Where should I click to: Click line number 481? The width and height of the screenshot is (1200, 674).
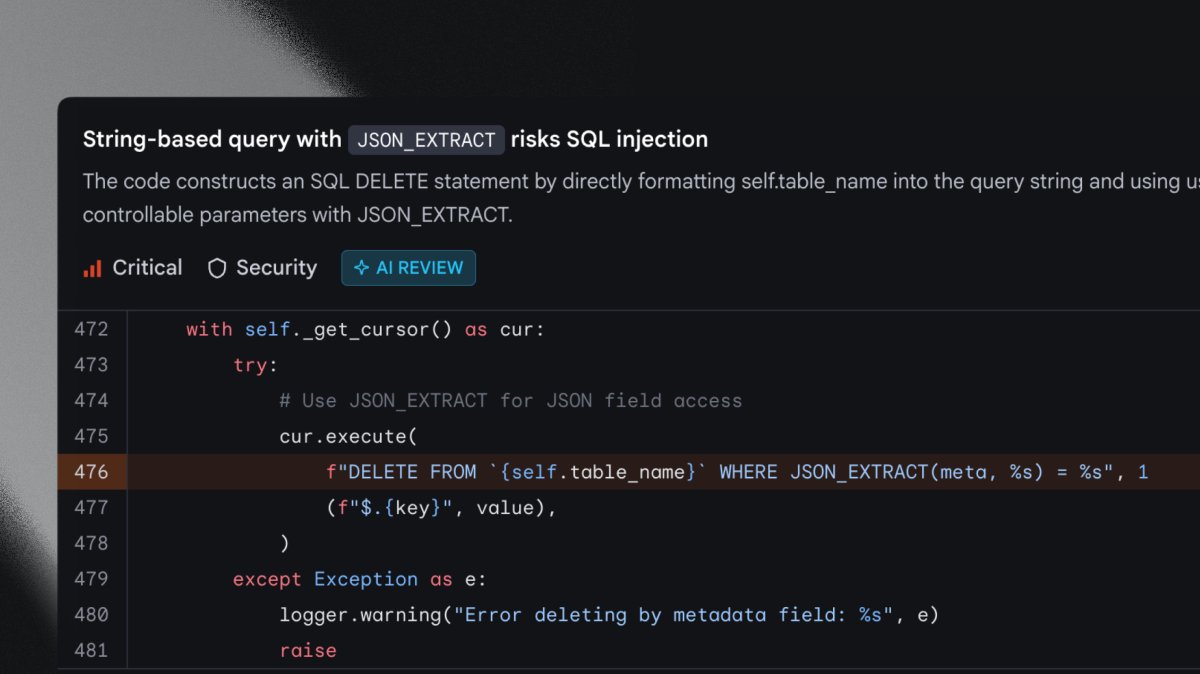click(x=91, y=650)
